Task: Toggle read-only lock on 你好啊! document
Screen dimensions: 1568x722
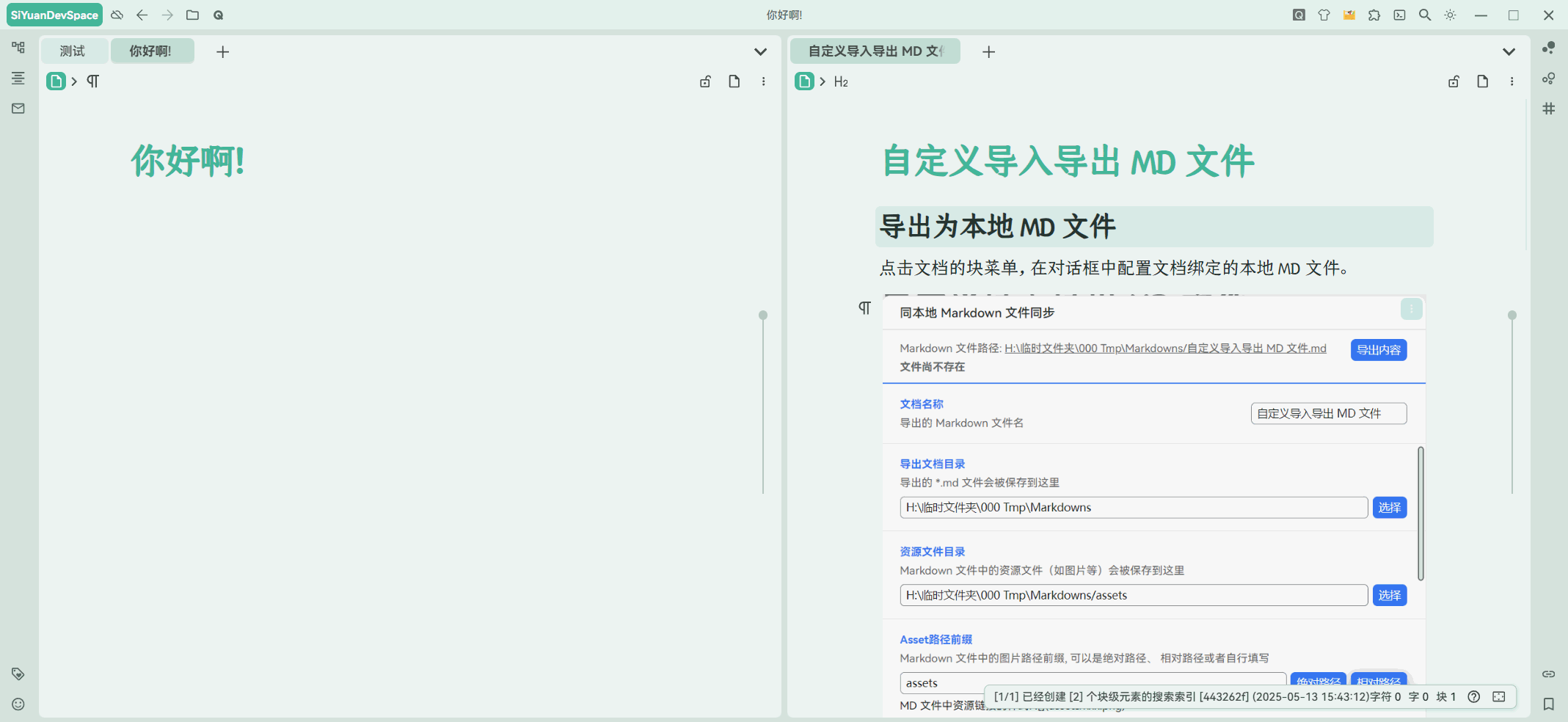Action: click(705, 81)
